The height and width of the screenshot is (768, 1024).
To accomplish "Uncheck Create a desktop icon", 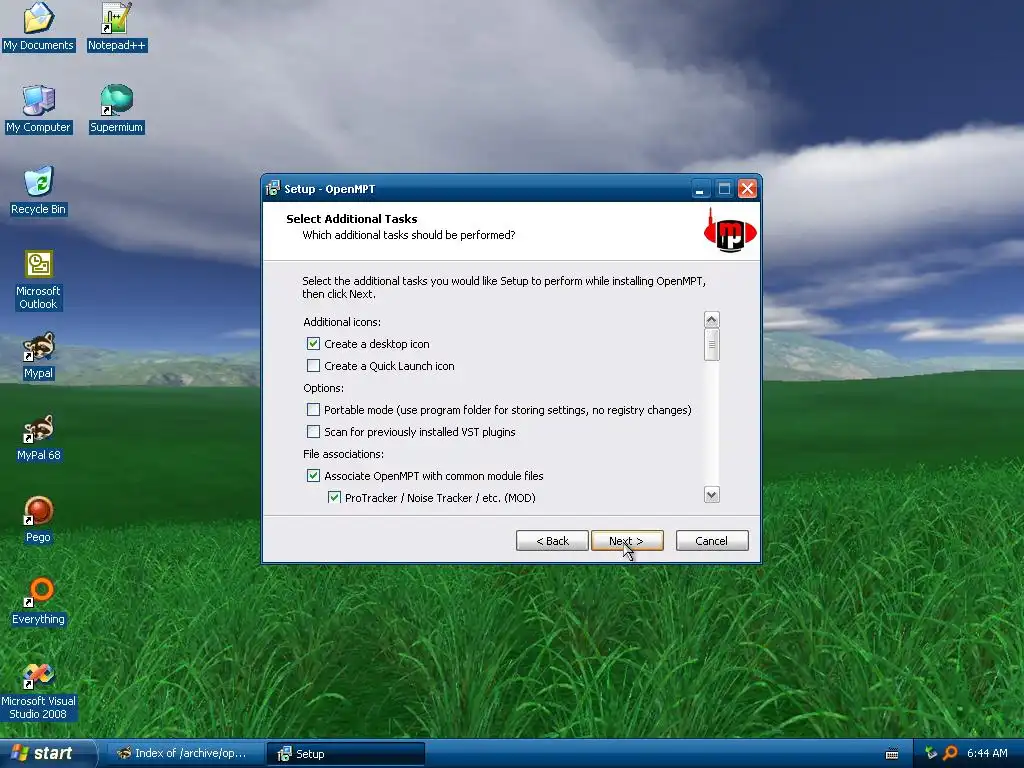I will (313, 344).
